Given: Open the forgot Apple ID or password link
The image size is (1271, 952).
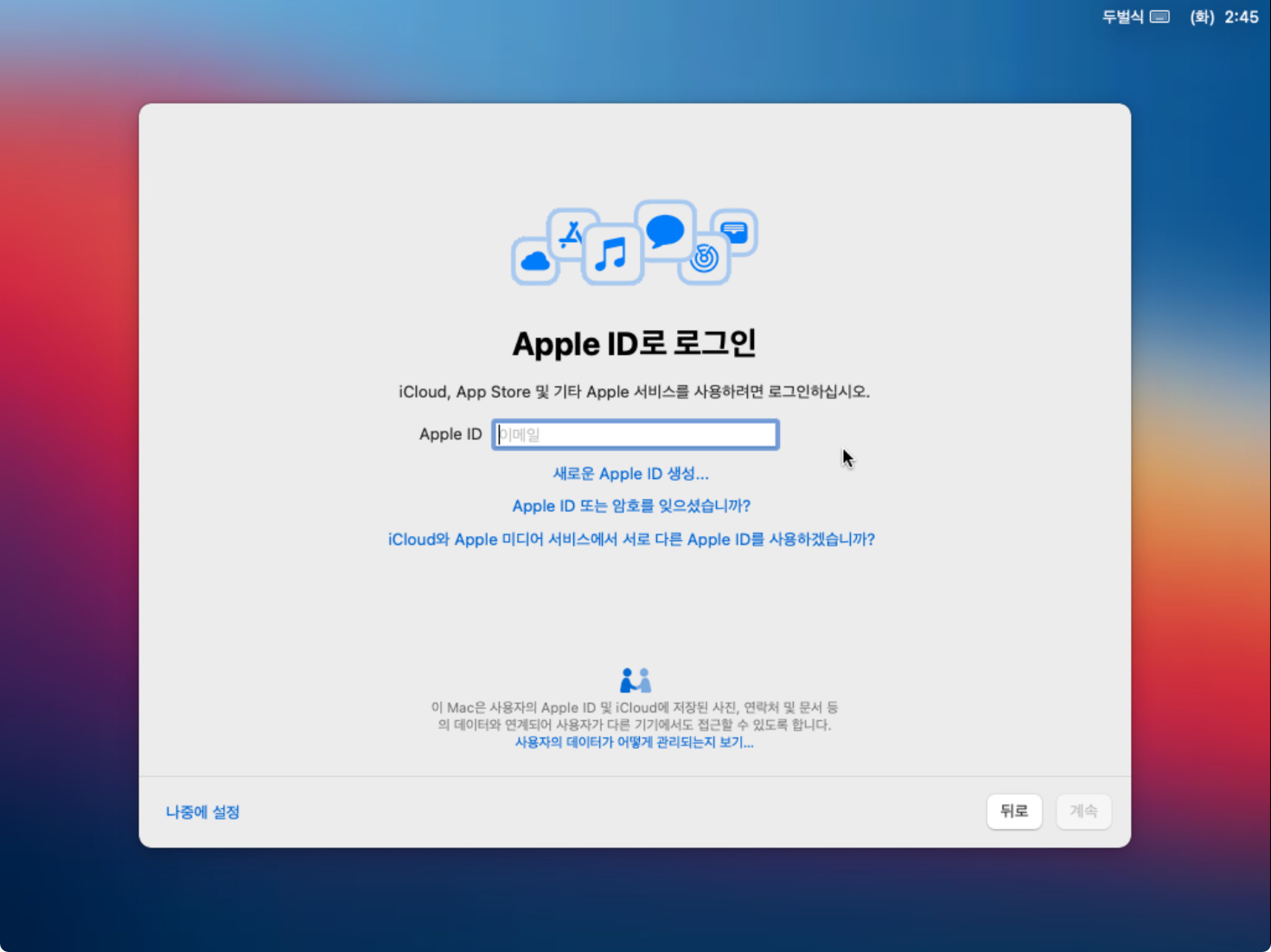Looking at the screenshot, I should coord(631,506).
